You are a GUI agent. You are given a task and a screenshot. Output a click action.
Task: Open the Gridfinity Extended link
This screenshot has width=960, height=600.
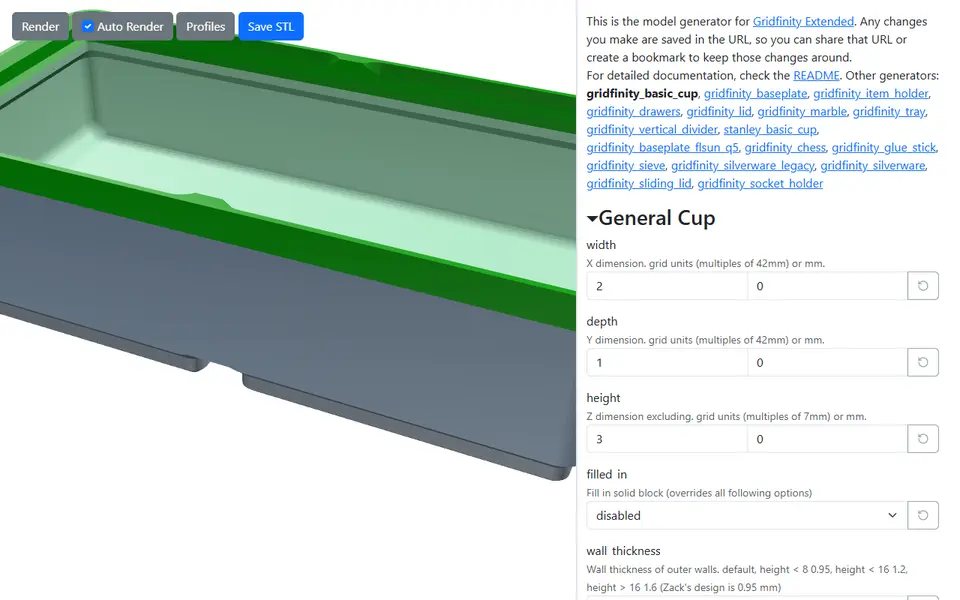point(803,21)
